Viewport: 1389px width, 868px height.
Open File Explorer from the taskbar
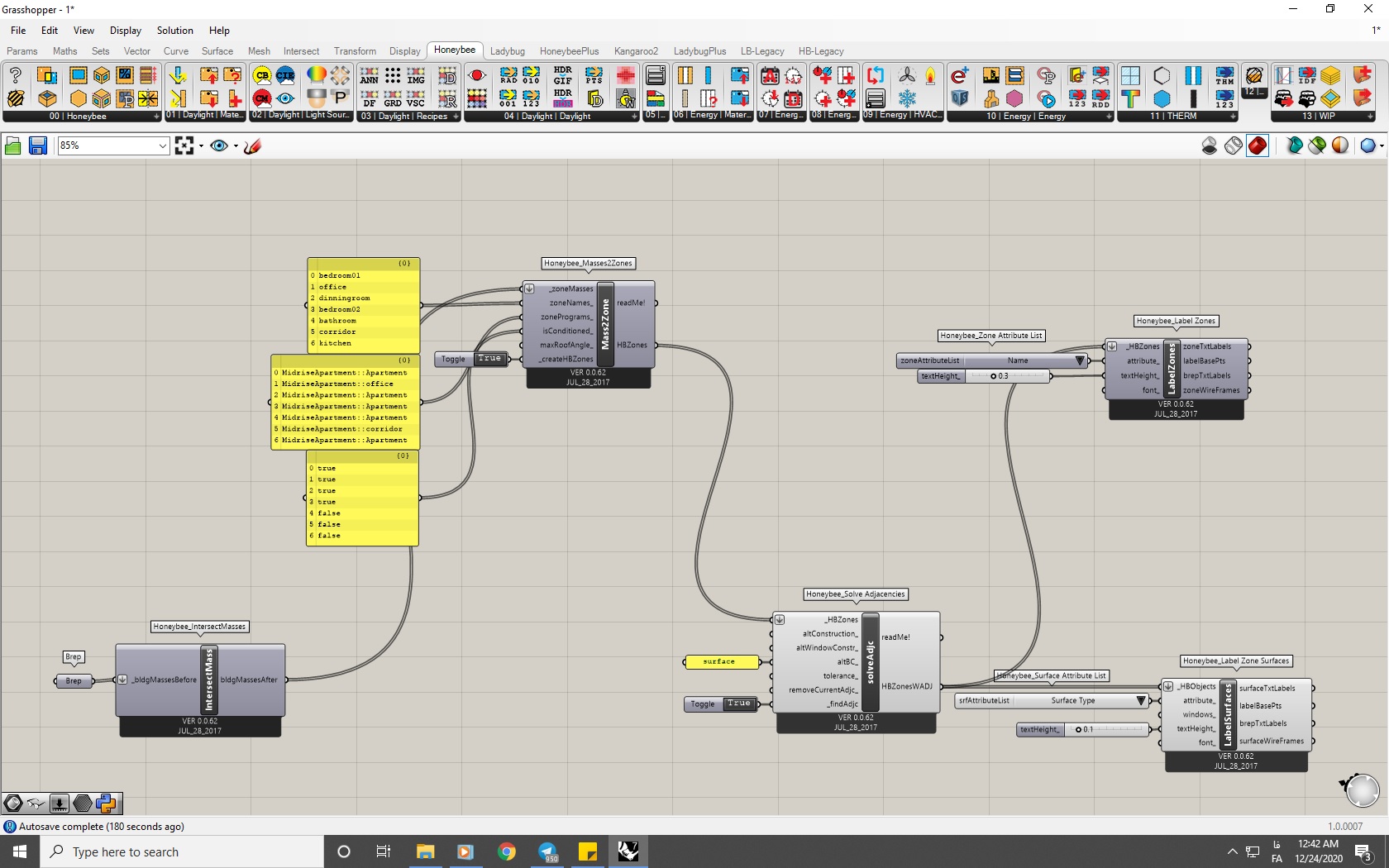pos(425,851)
